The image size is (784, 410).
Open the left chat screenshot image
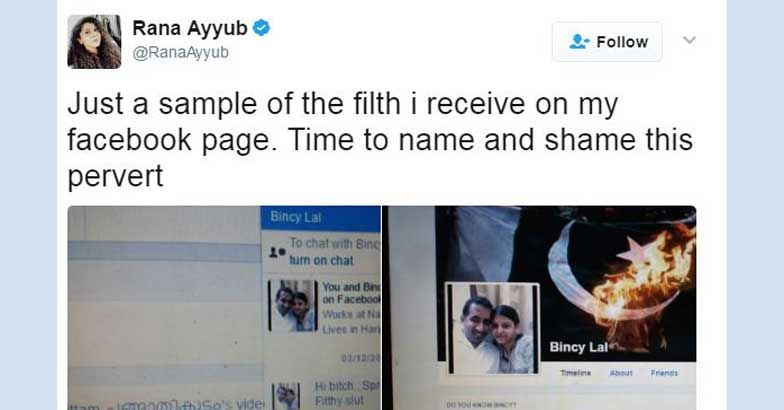point(224,308)
